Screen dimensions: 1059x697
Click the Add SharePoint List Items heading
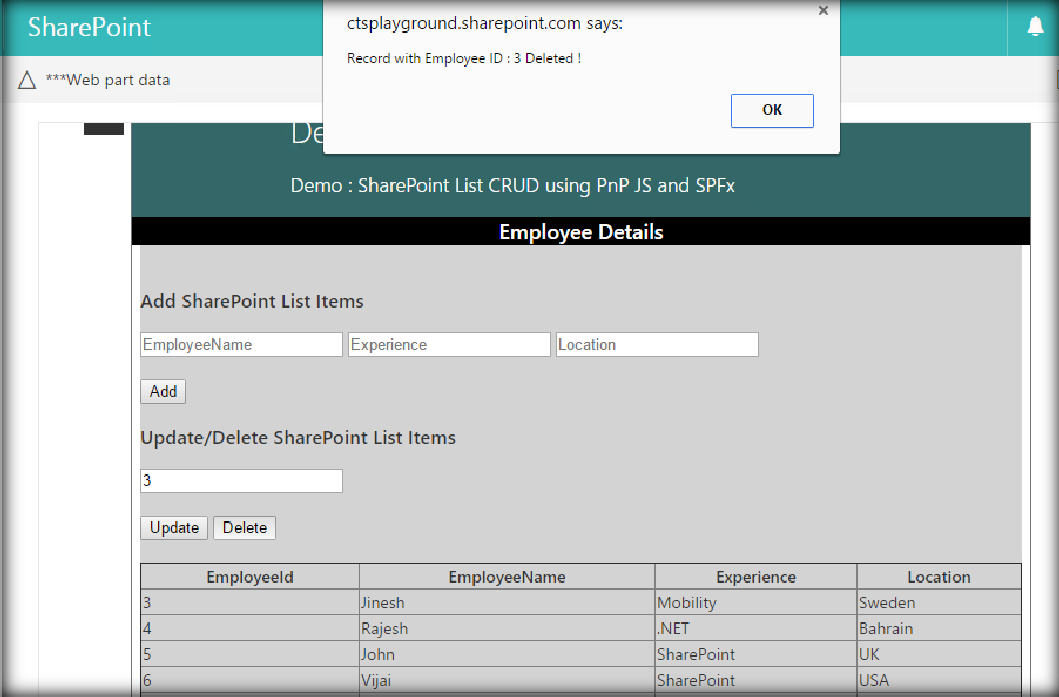(251, 301)
